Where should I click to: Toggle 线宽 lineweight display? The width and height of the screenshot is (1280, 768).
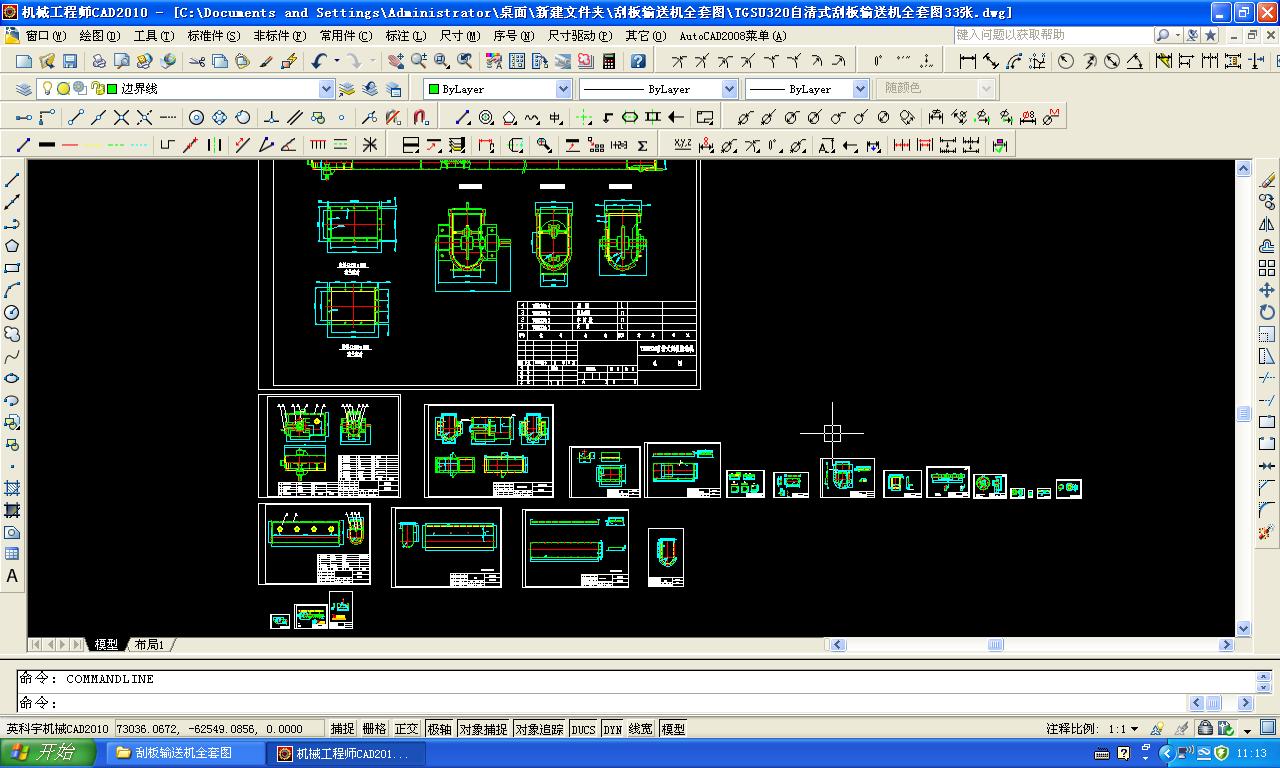(641, 729)
